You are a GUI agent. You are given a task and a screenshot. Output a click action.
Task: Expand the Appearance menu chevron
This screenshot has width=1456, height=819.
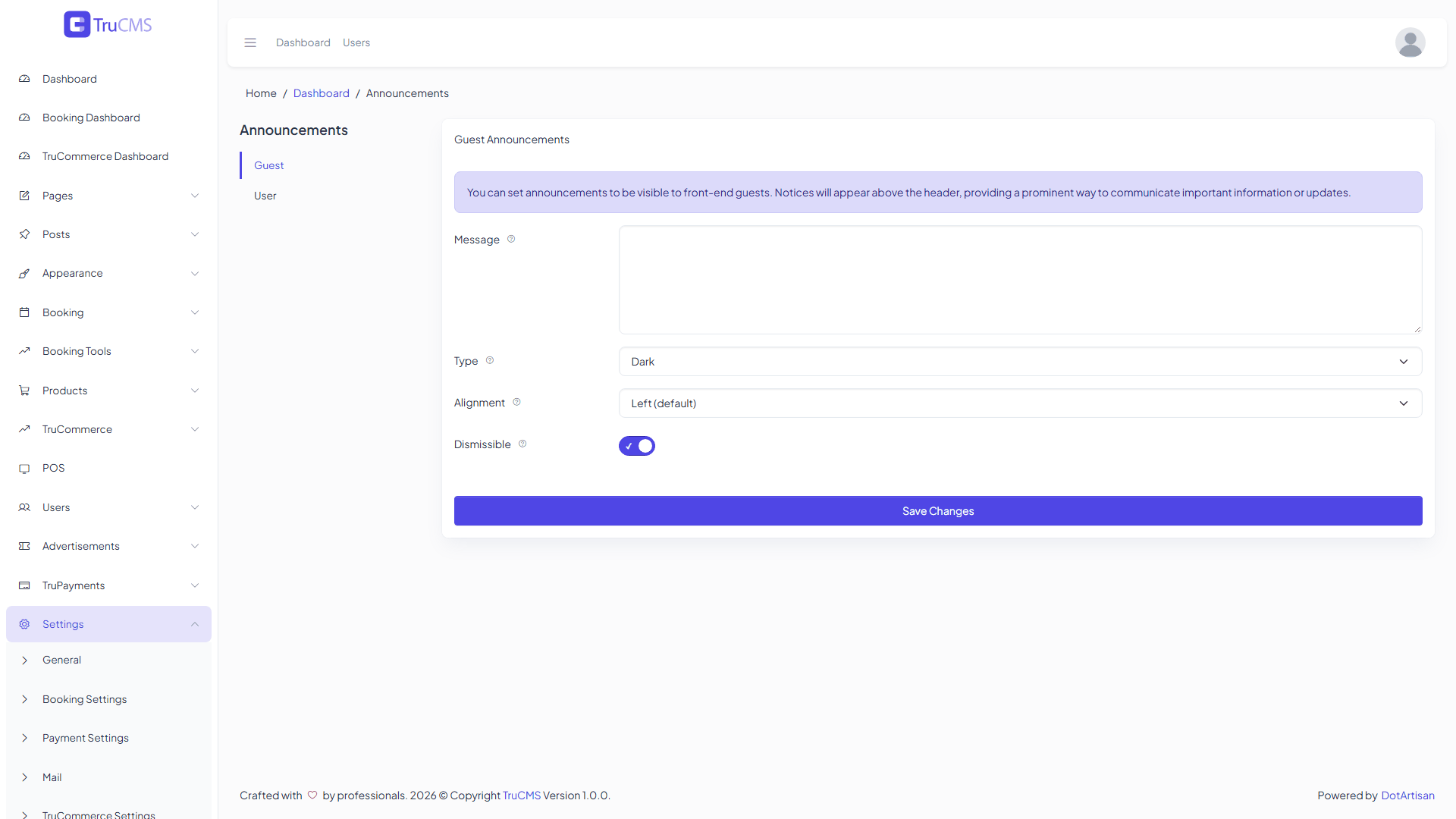click(195, 273)
